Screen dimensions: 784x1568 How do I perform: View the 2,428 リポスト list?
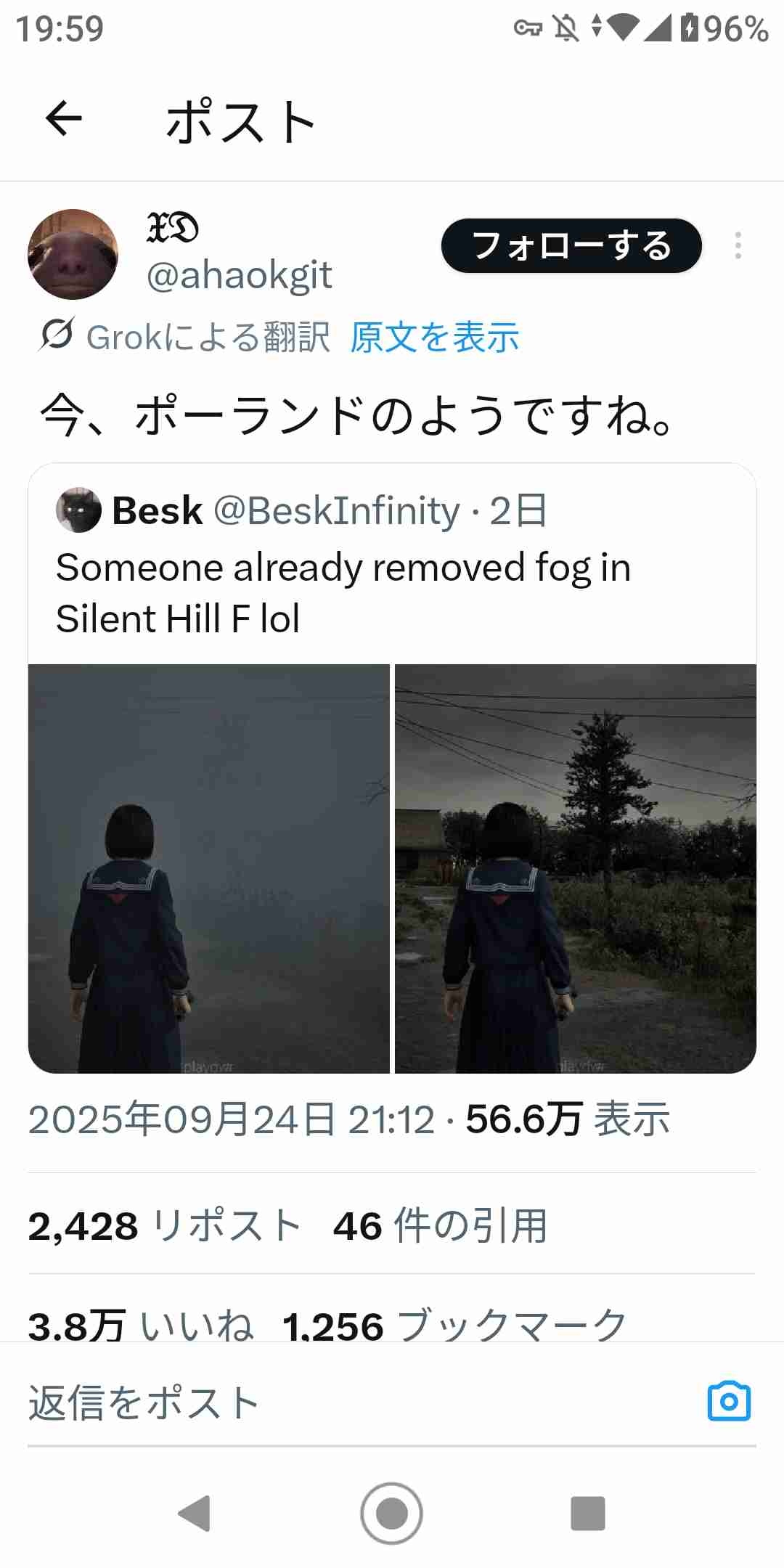point(164,1226)
